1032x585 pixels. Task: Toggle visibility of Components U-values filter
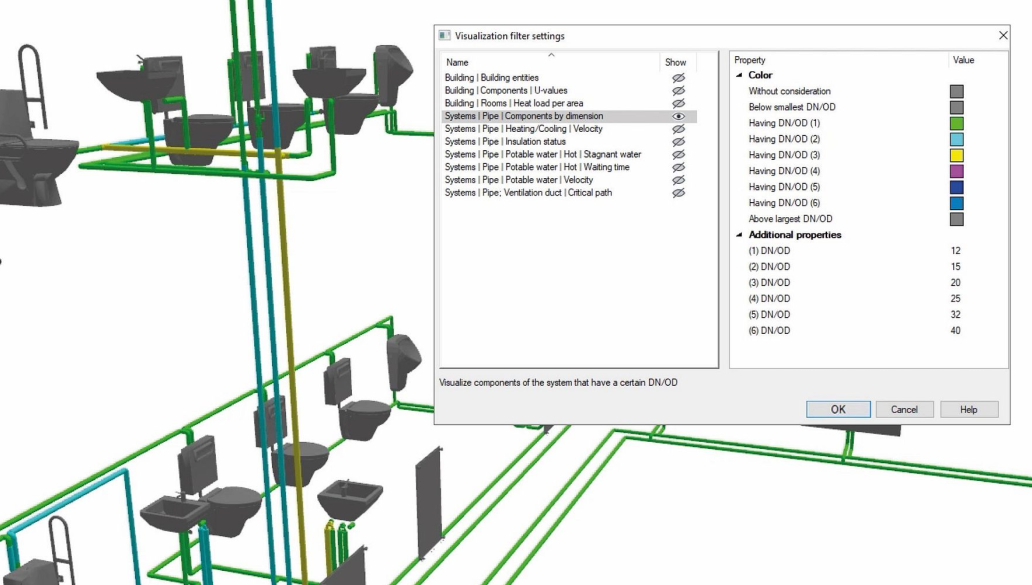(678, 91)
